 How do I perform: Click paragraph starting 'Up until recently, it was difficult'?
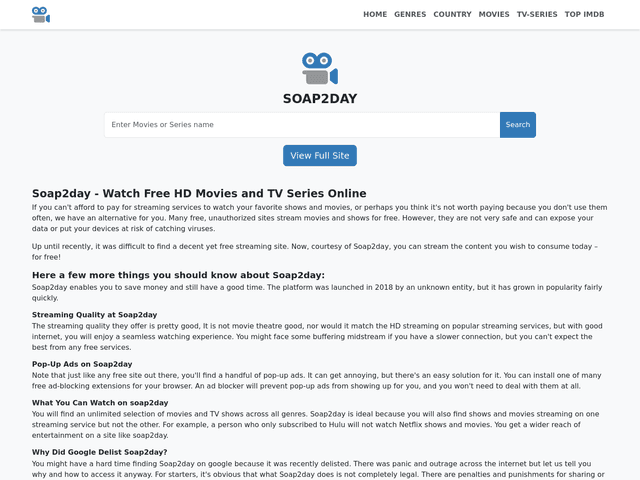(x=315, y=252)
